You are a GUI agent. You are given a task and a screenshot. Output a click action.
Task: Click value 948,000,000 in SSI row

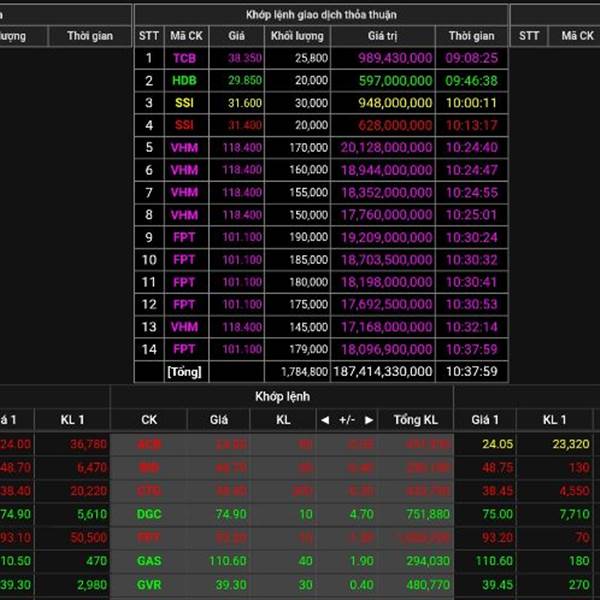(395, 103)
